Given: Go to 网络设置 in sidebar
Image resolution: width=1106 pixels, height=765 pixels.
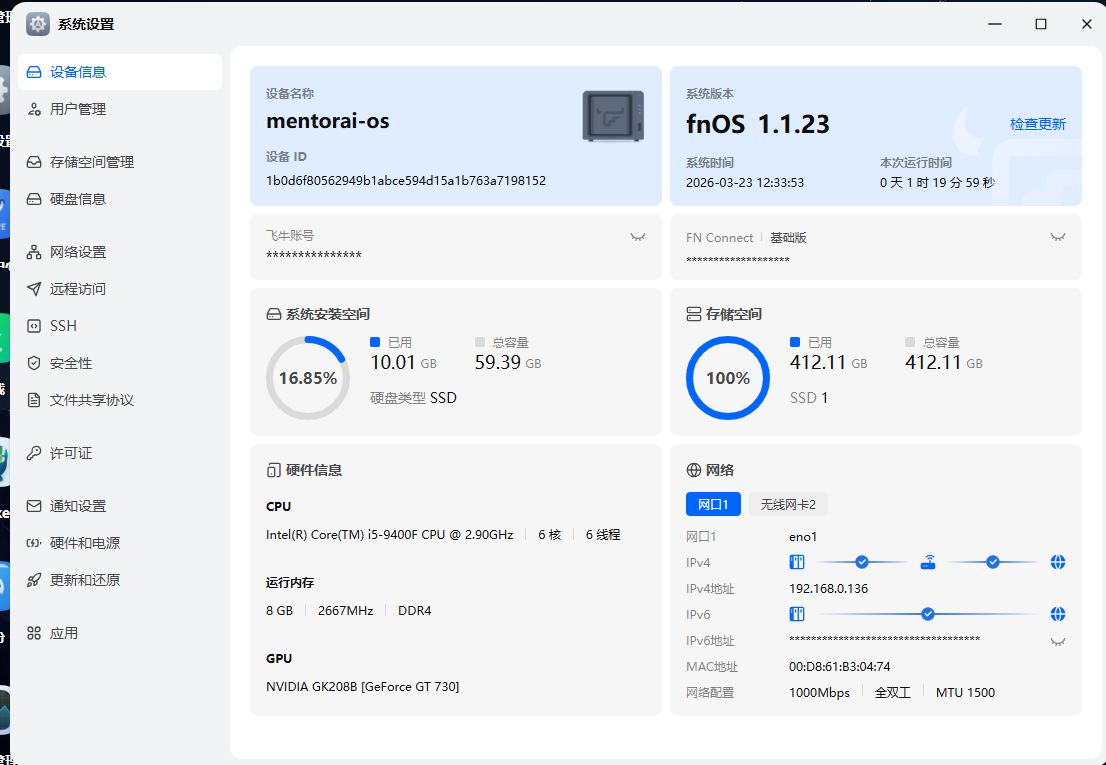Looking at the screenshot, I should click(x=78, y=252).
